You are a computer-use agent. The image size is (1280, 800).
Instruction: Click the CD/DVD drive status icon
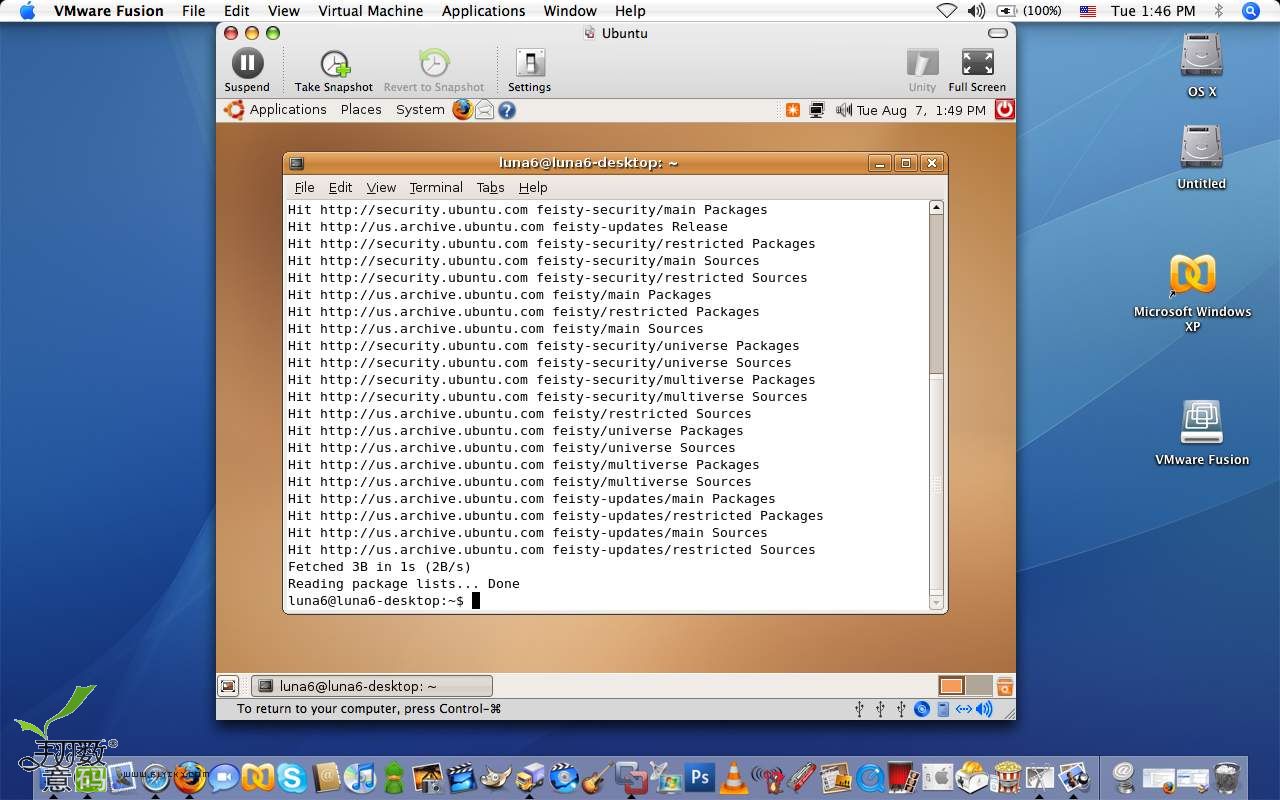[922, 709]
